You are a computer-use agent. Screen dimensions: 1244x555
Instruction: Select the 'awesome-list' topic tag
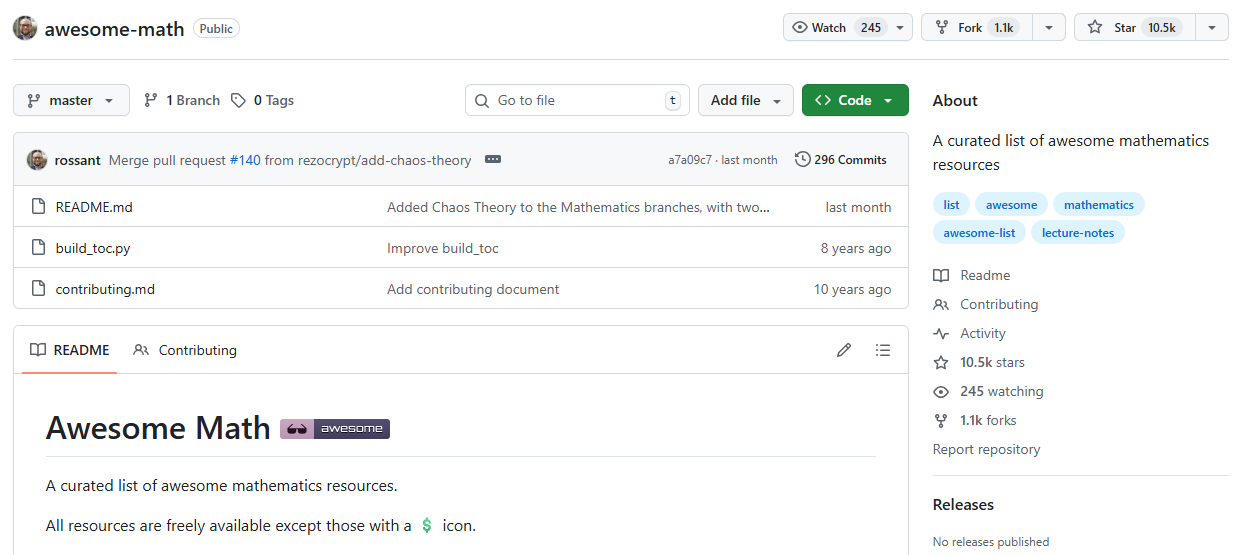(979, 233)
